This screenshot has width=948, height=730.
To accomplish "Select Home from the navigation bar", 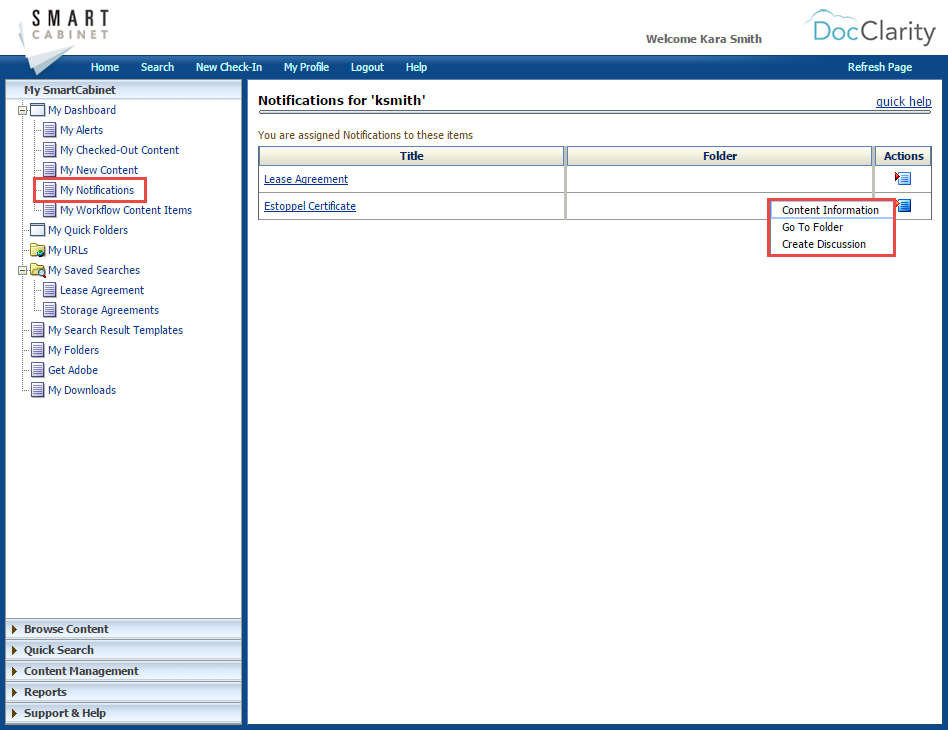I will 105,67.
